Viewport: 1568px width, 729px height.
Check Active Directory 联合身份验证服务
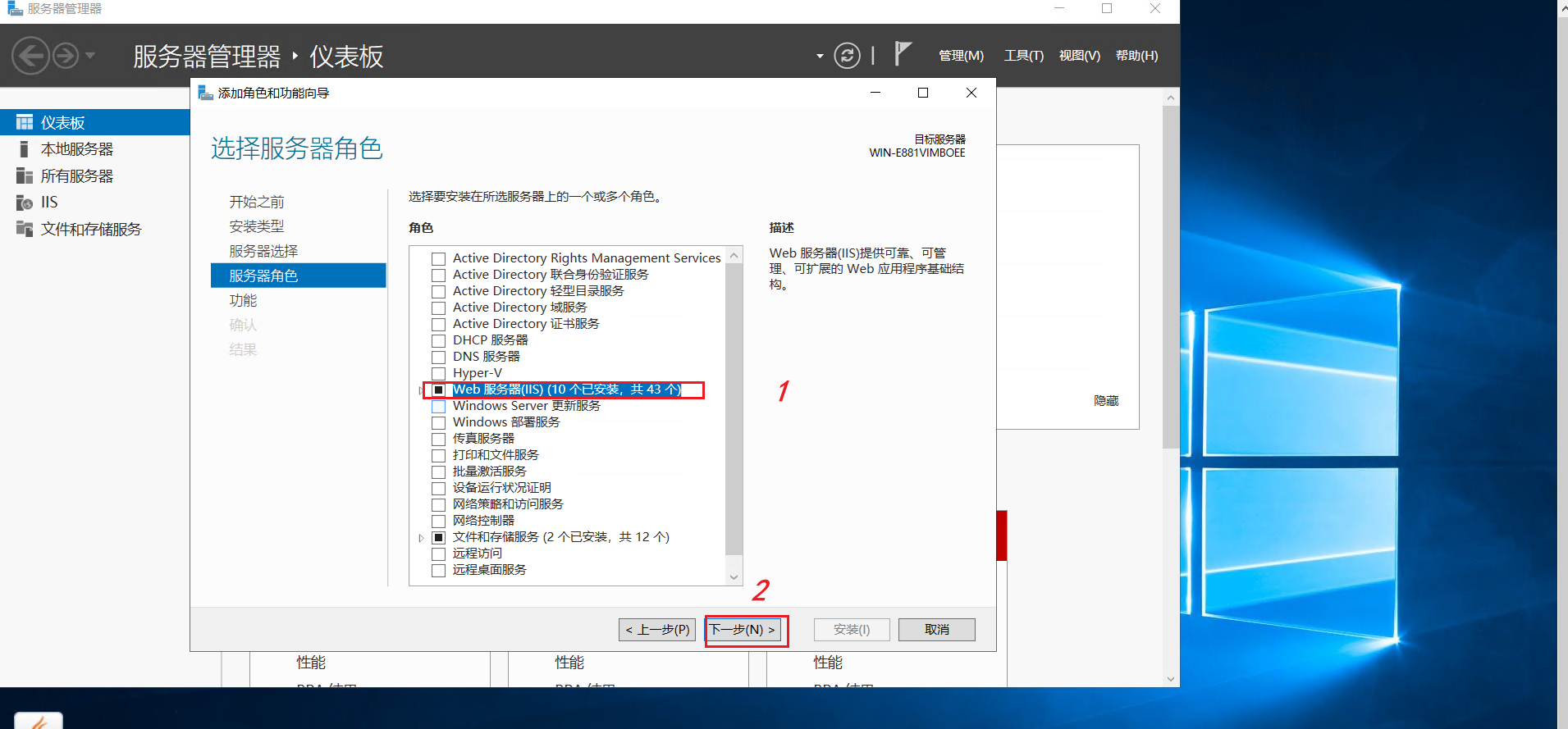pos(439,275)
